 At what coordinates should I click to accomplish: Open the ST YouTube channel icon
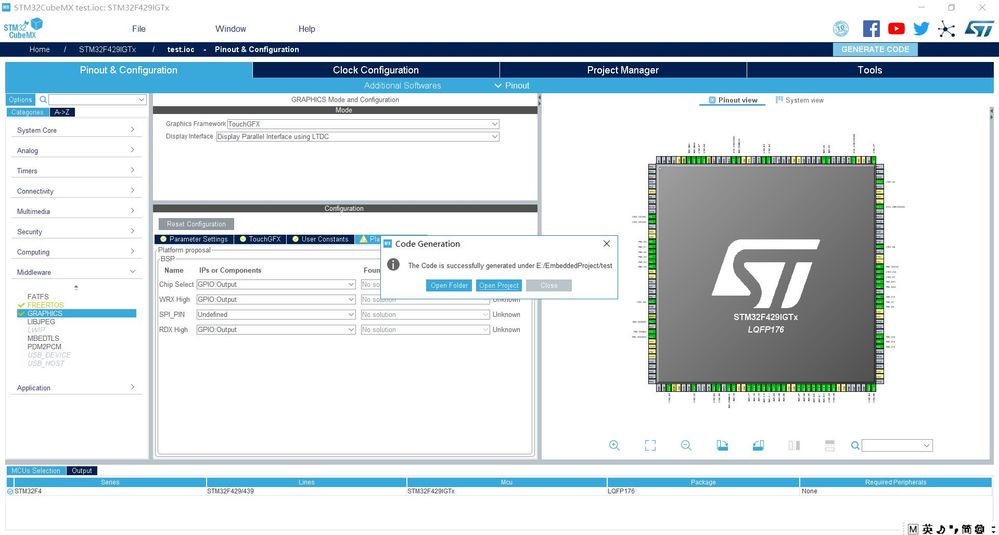click(x=896, y=29)
